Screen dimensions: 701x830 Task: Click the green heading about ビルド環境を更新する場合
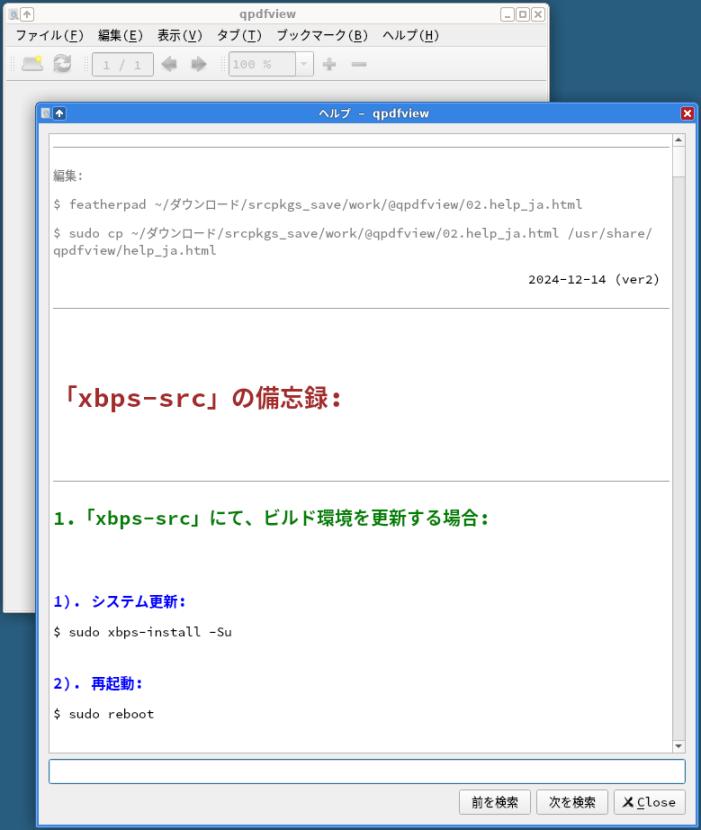pos(271,518)
